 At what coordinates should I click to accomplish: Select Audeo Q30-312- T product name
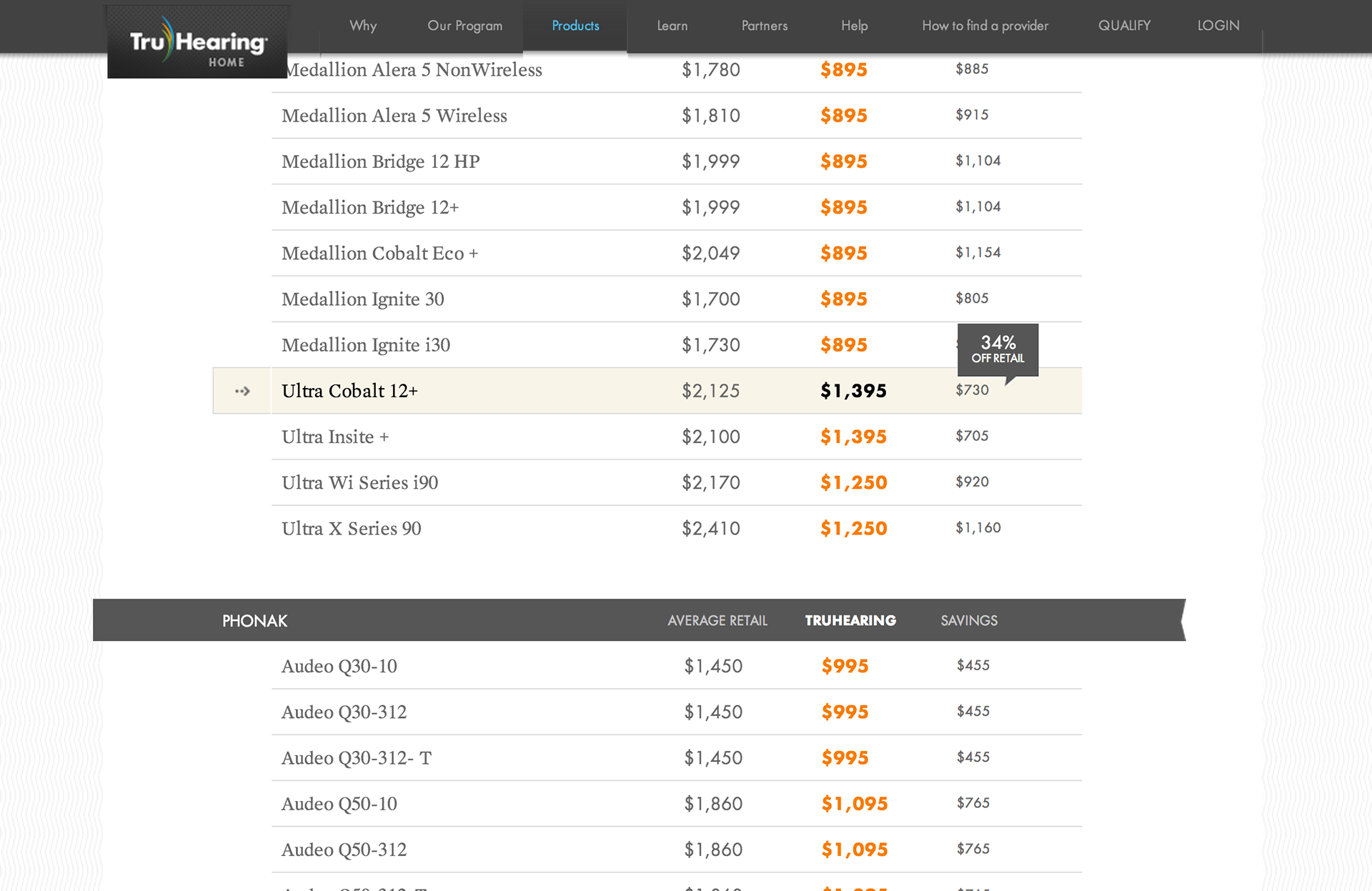pyautogui.click(x=356, y=758)
